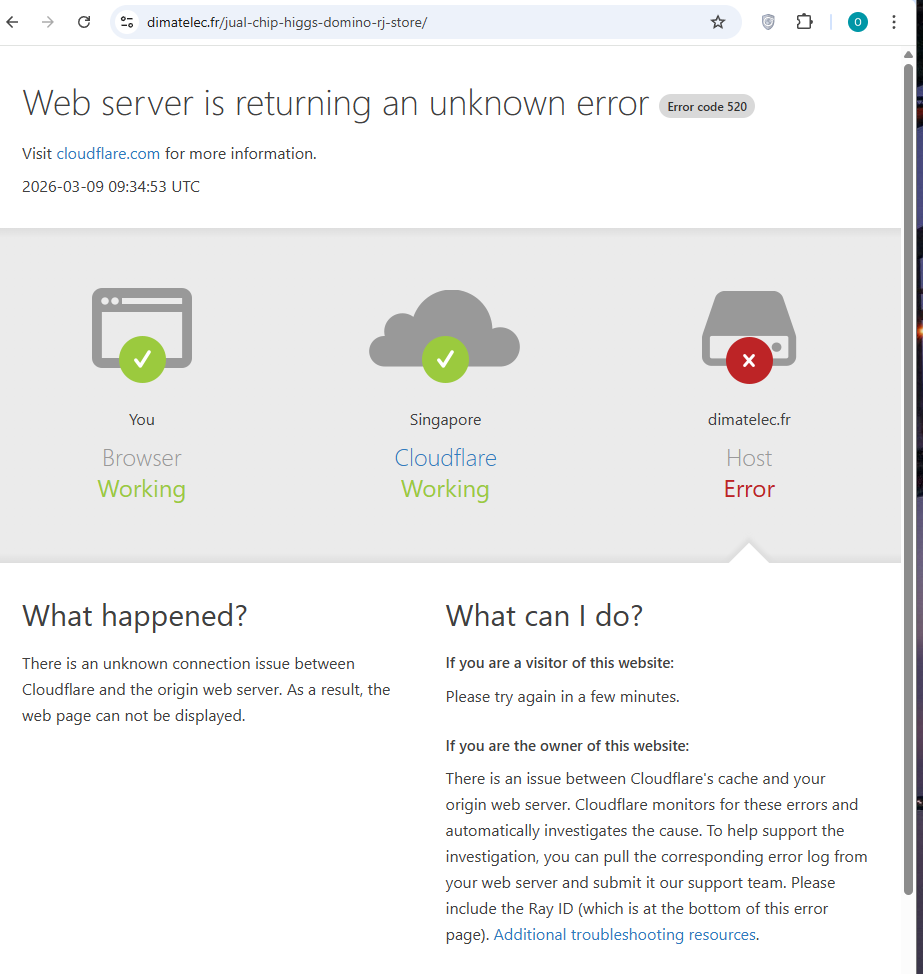Click the Cloudflare cloud status icon
This screenshot has width=923, height=974.
(x=445, y=335)
